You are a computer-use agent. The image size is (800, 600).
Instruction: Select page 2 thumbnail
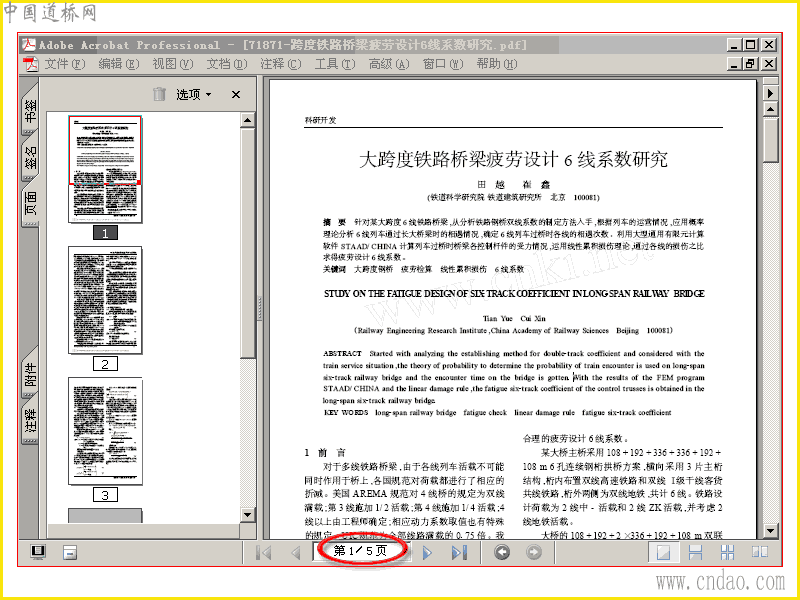click(x=105, y=301)
